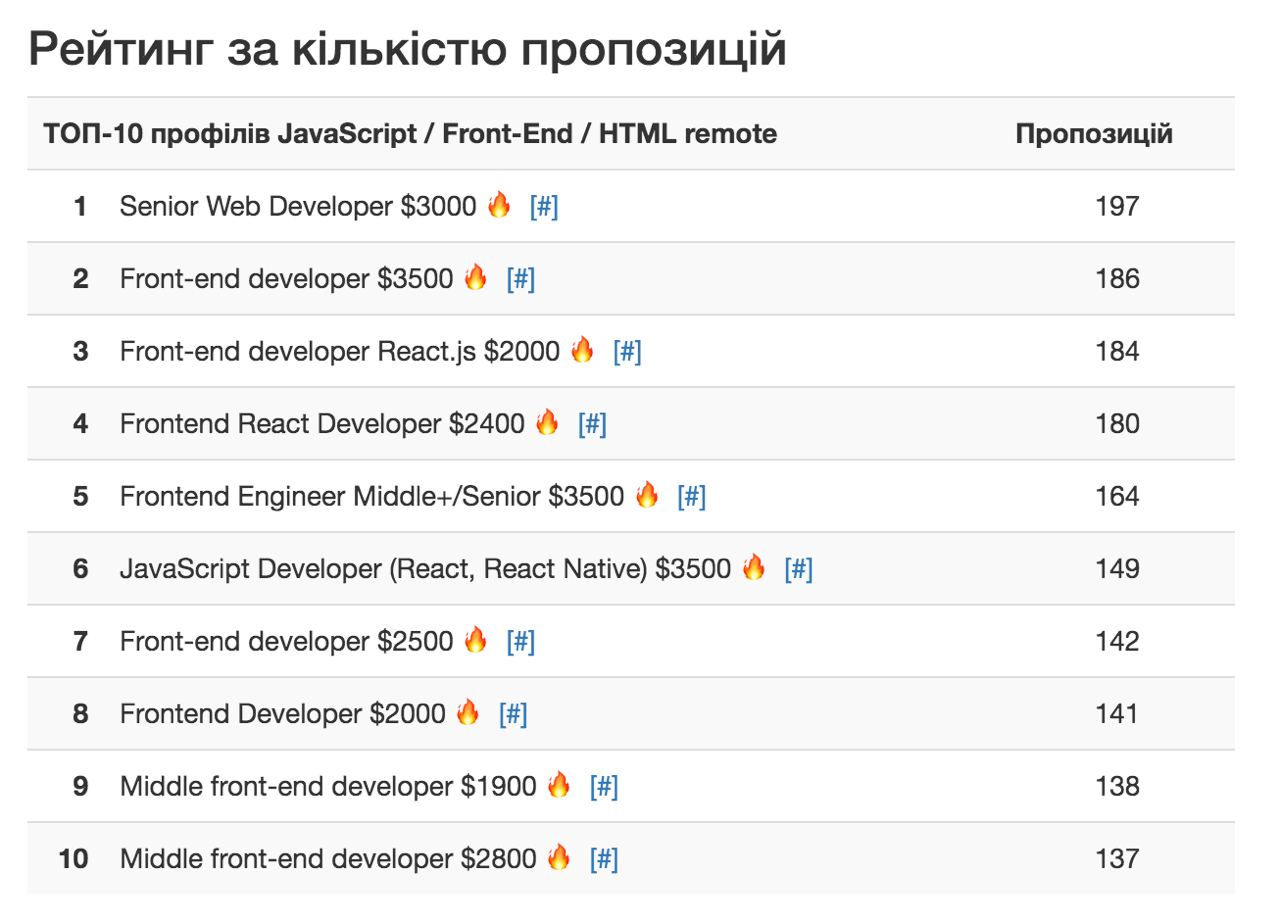Click the proposal count 197
Screen dimensions: 1280x923
[1117, 206]
